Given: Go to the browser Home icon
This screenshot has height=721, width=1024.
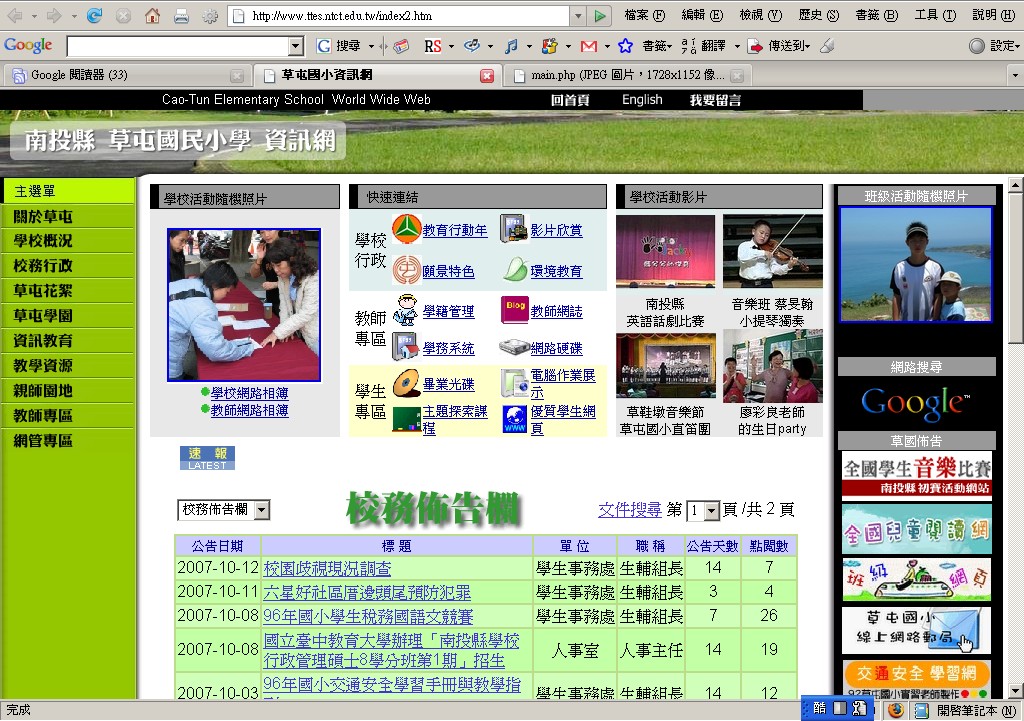Looking at the screenshot, I should pyautogui.click(x=152, y=16).
